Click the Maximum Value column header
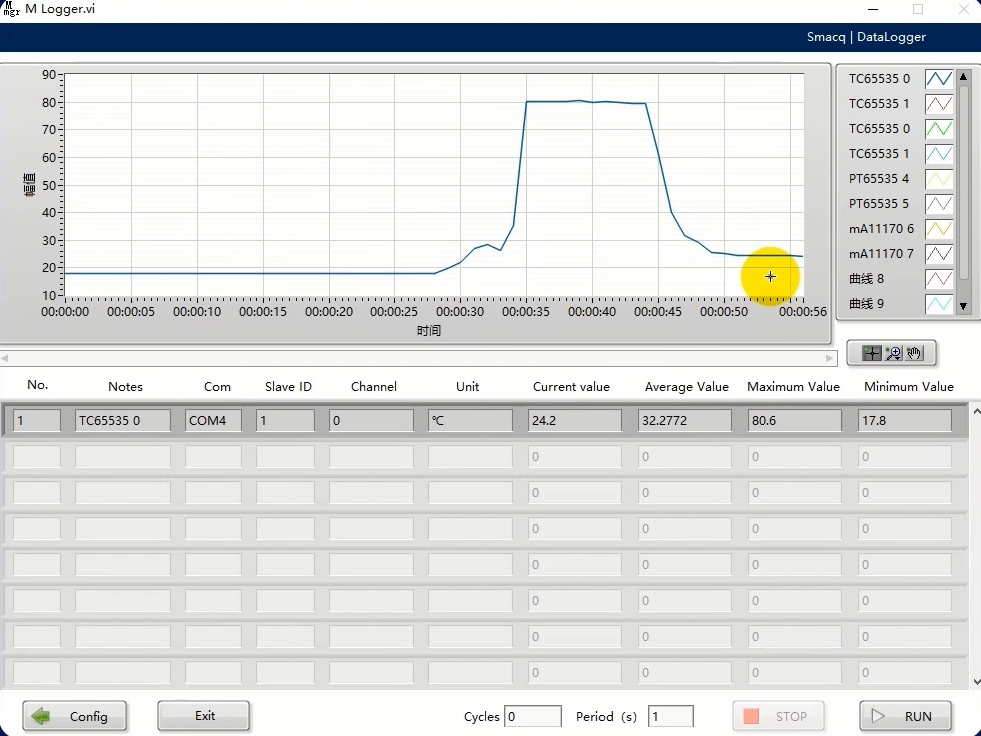981x736 pixels. pyautogui.click(x=793, y=387)
